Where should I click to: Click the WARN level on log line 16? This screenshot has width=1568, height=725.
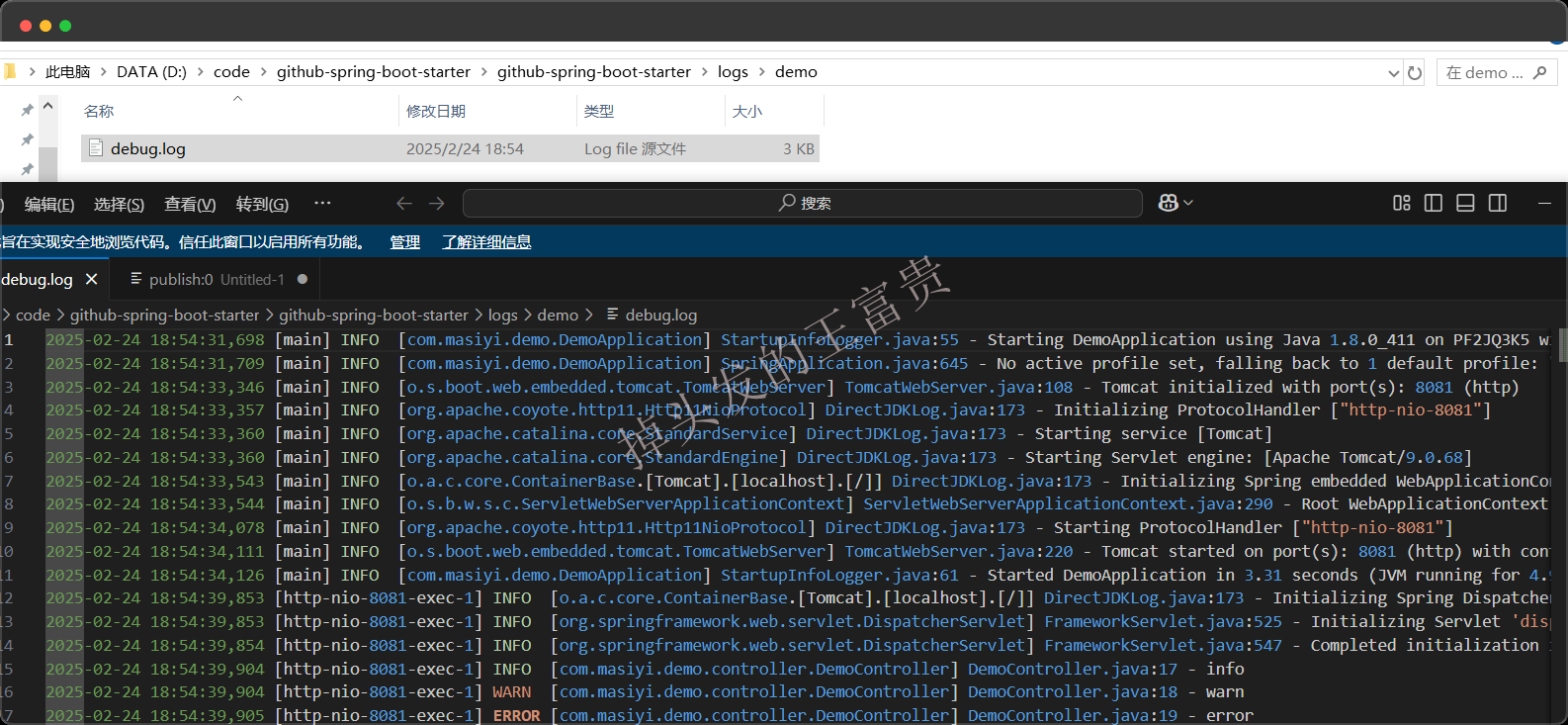(x=512, y=692)
